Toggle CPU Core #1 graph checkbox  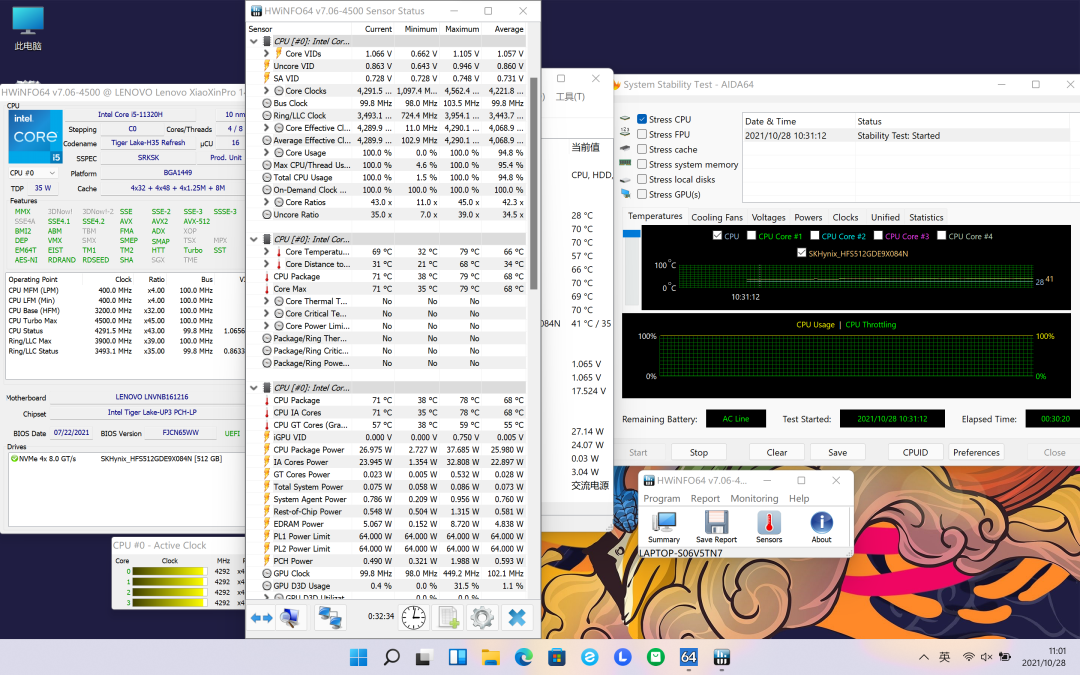(x=751, y=236)
